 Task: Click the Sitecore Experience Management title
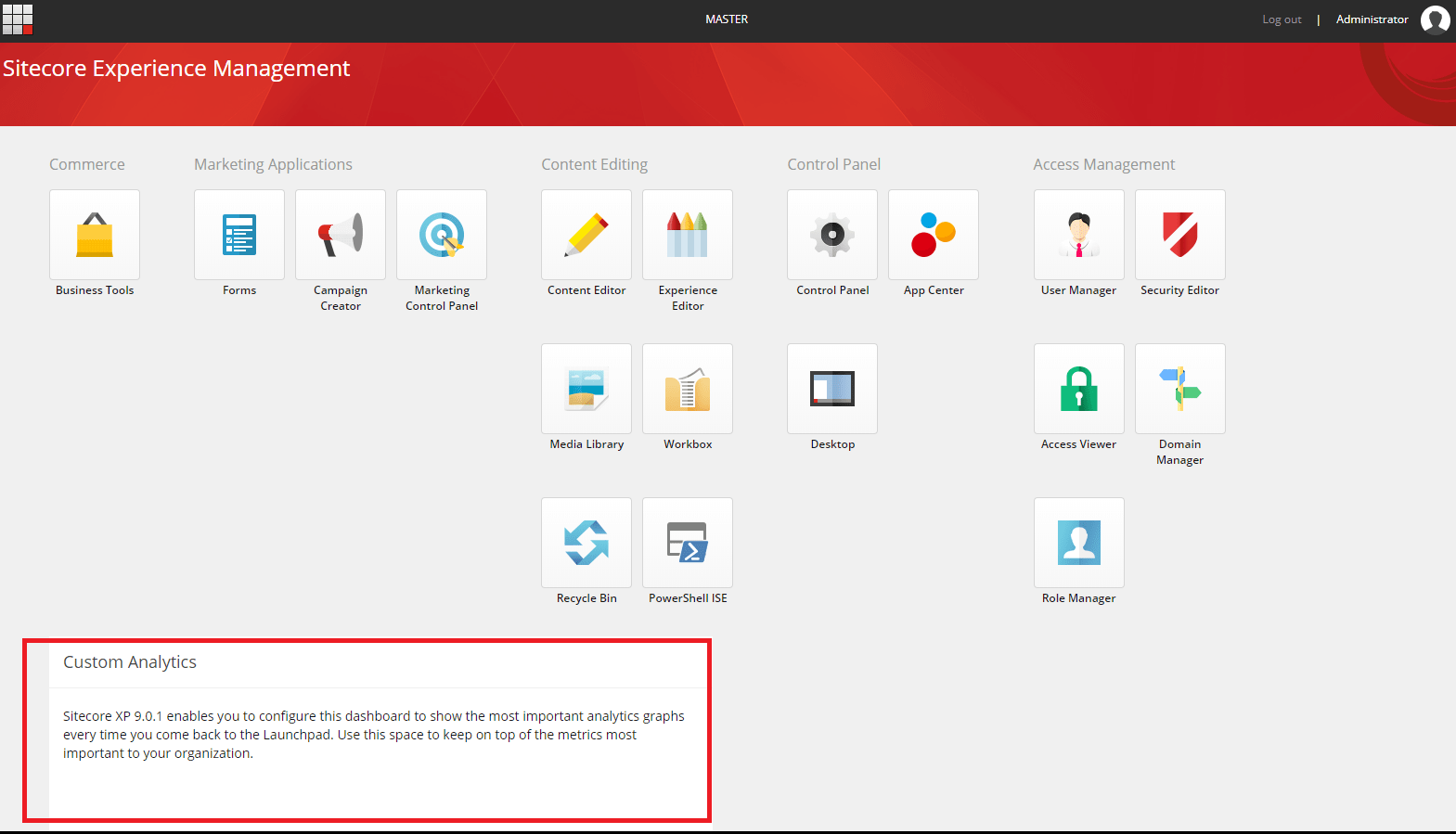click(176, 69)
